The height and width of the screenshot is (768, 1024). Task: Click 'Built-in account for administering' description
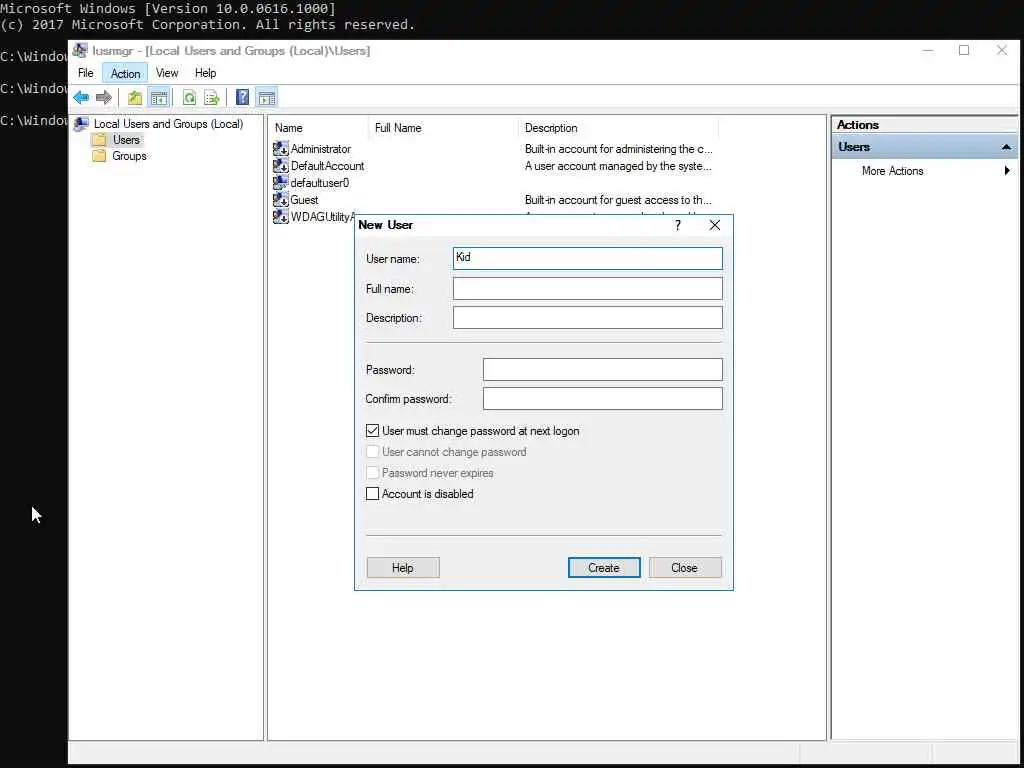tap(618, 149)
